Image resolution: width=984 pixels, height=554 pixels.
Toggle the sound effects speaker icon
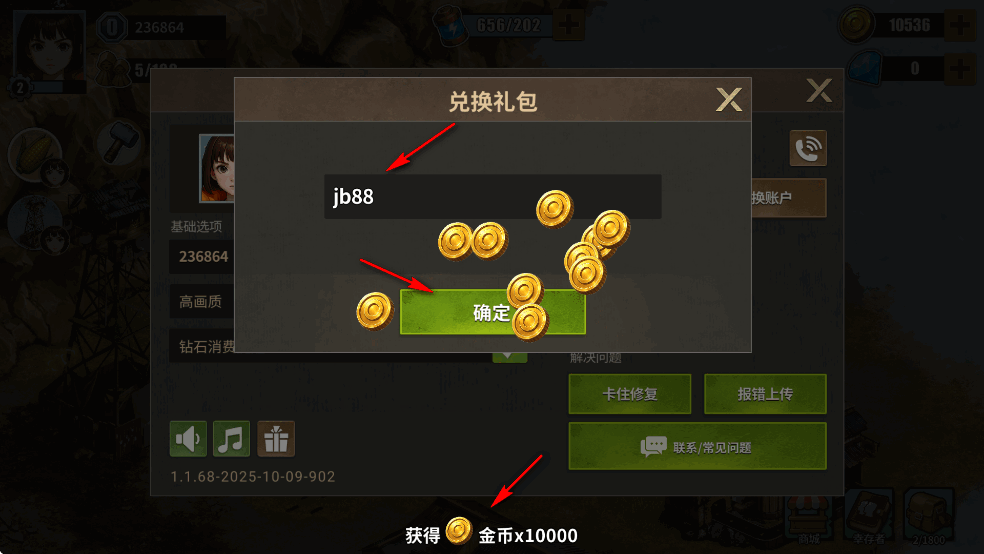click(188, 439)
